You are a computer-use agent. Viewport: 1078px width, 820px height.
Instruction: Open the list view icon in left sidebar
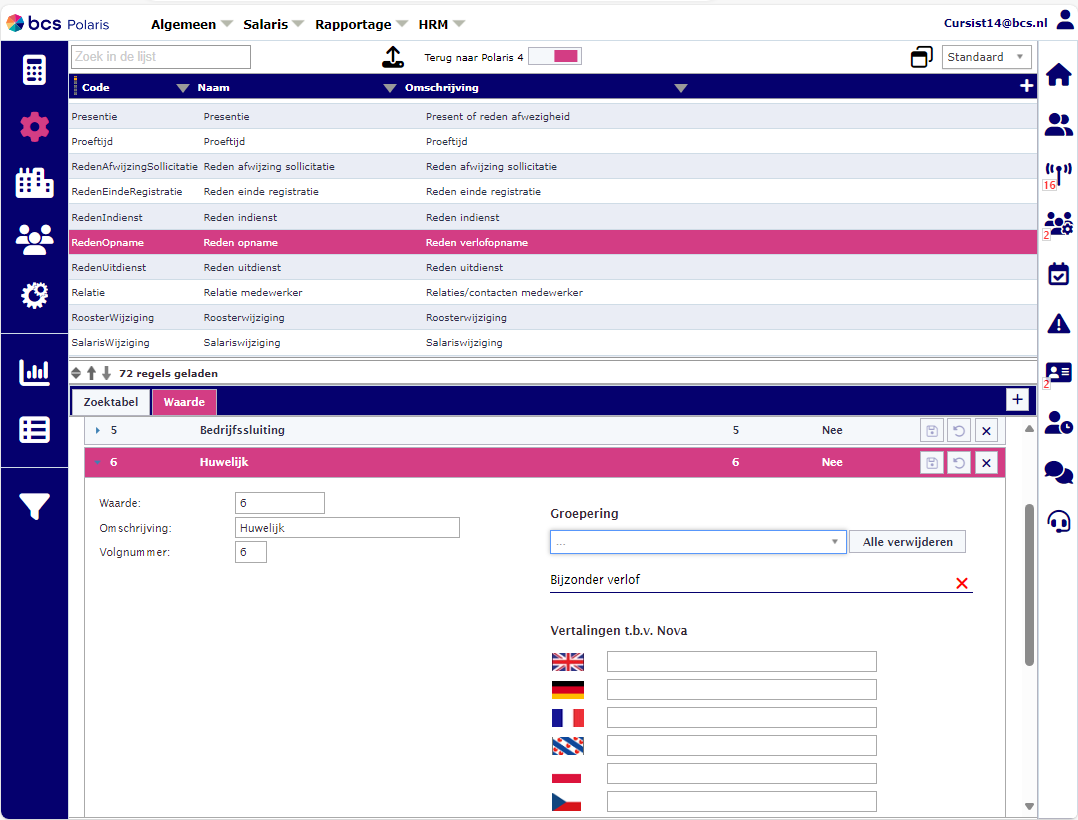pyautogui.click(x=34, y=430)
